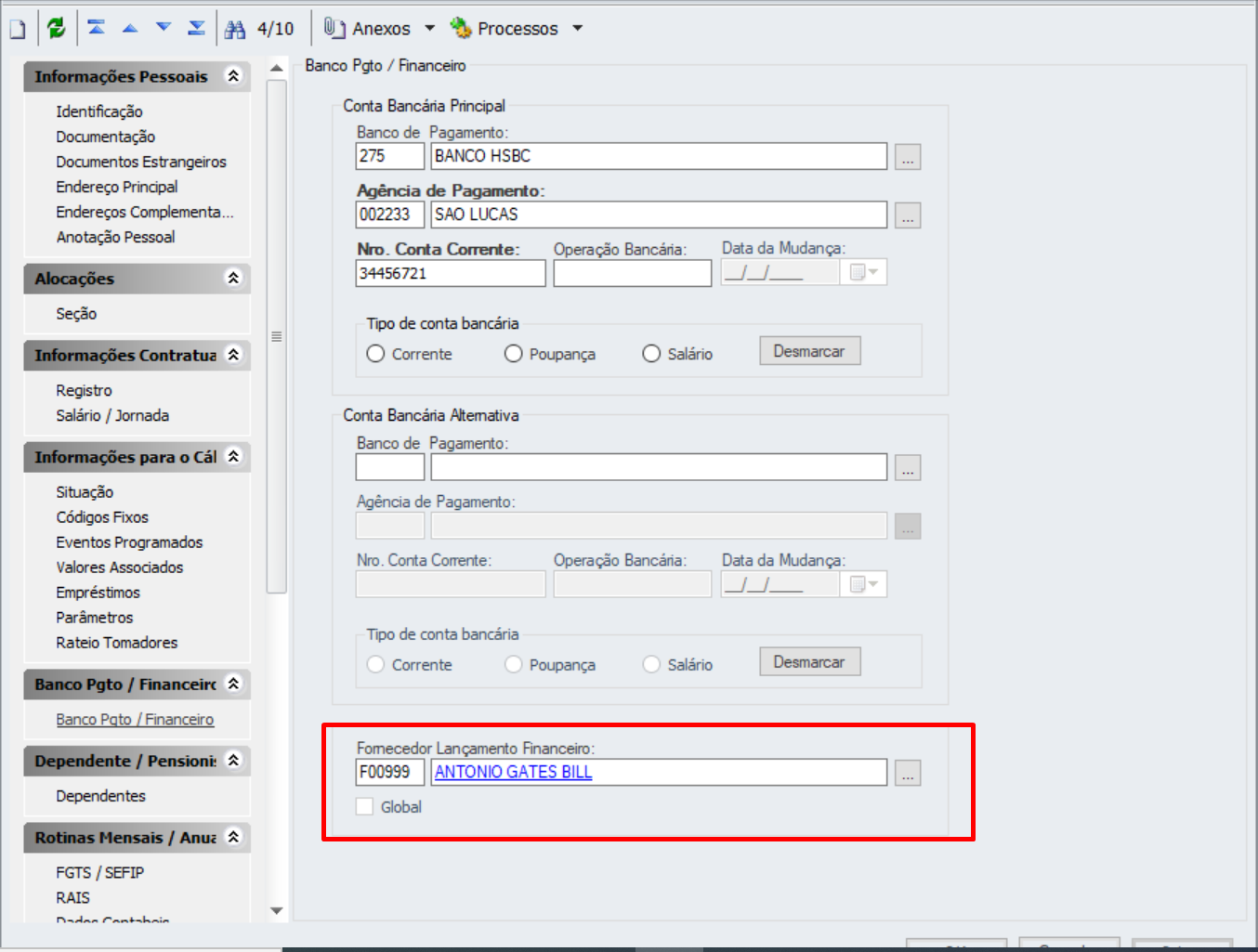Open Parâmetros page
1258x952 pixels.
pos(95,618)
